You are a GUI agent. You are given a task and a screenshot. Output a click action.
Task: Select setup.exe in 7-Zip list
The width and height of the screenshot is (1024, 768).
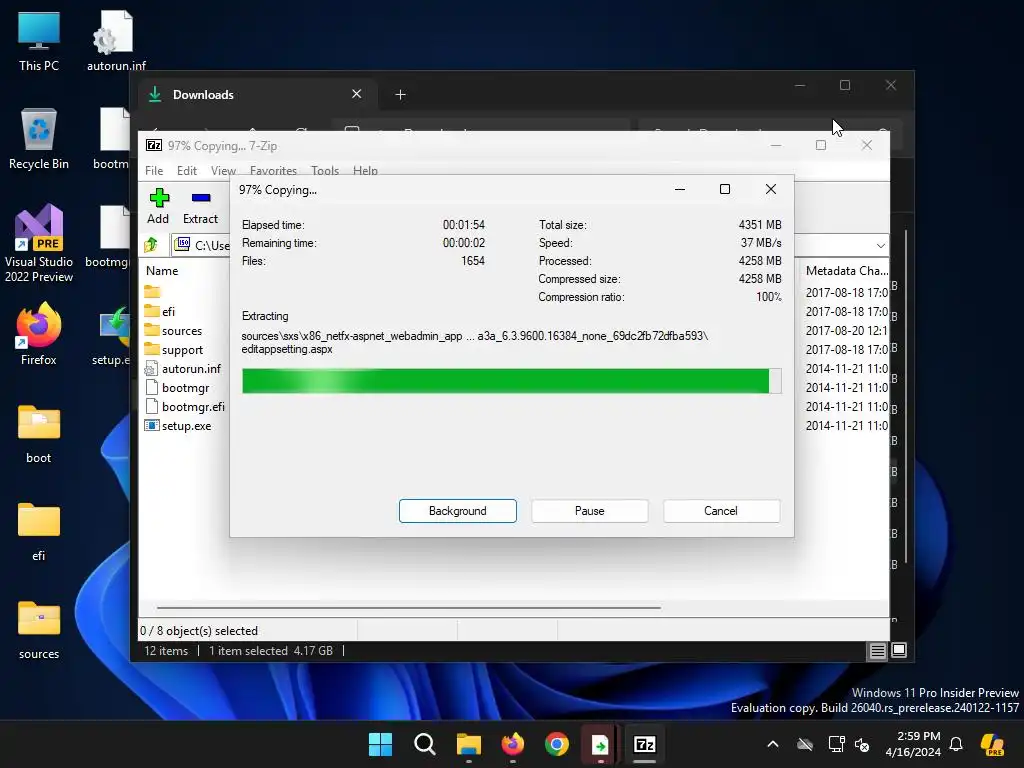[178, 425]
